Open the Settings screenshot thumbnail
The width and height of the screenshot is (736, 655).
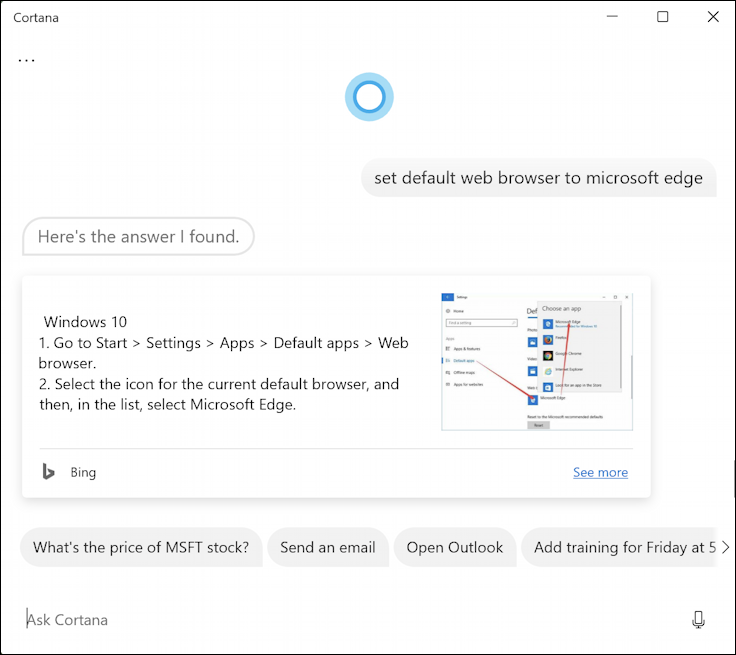(537, 362)
